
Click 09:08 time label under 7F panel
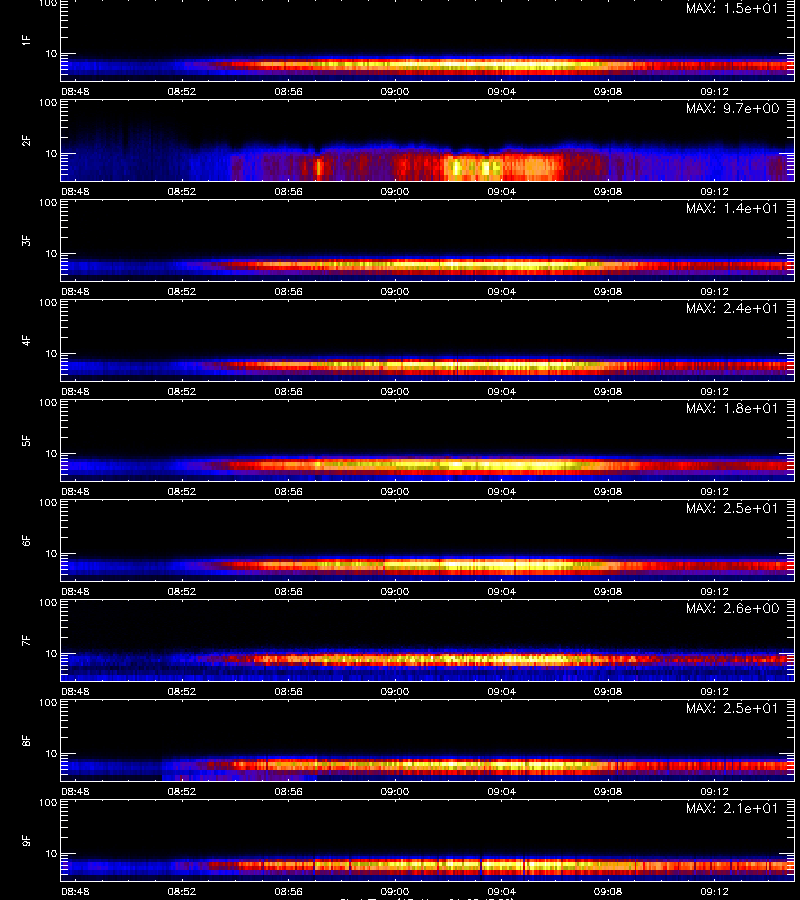click(x=608, y=691)
